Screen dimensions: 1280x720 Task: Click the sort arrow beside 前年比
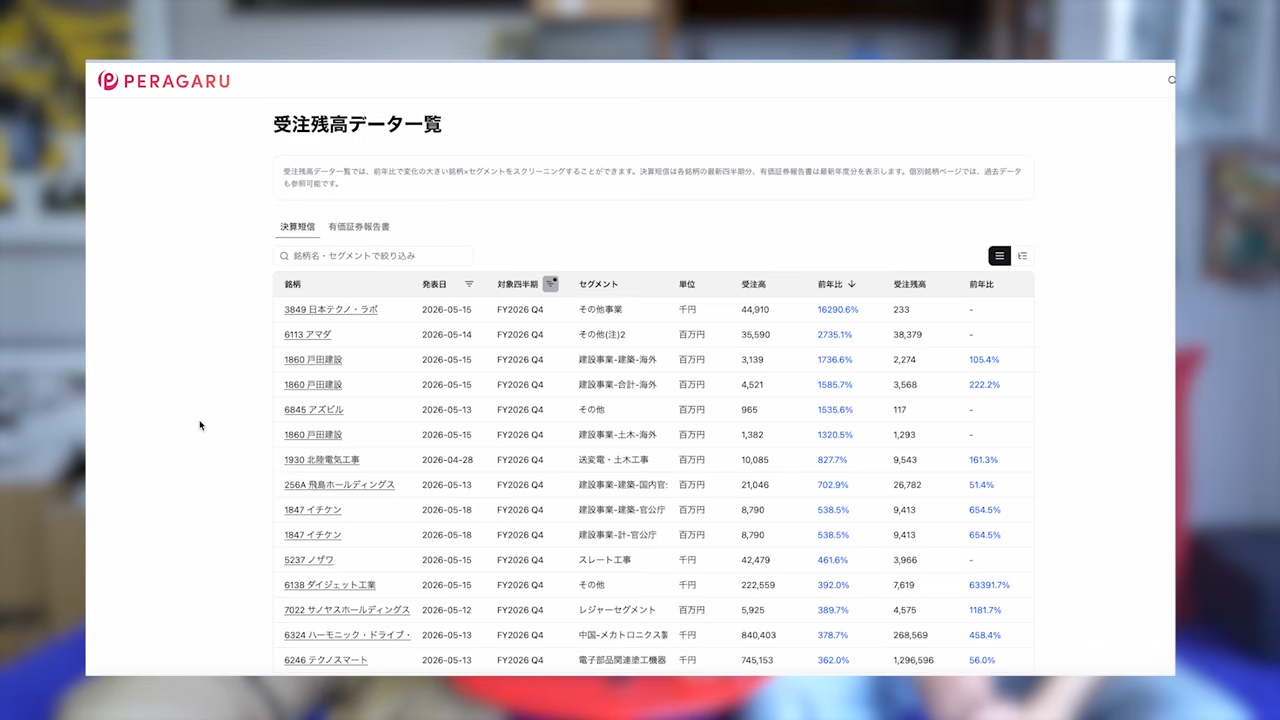tap(852, 284)
